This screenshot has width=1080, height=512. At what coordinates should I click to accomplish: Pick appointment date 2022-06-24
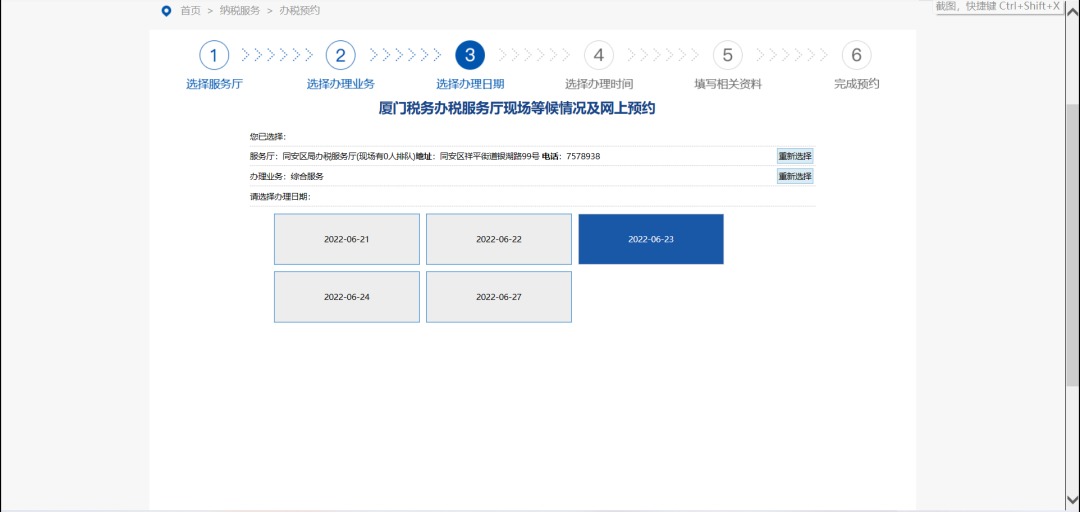coord(346,297)
